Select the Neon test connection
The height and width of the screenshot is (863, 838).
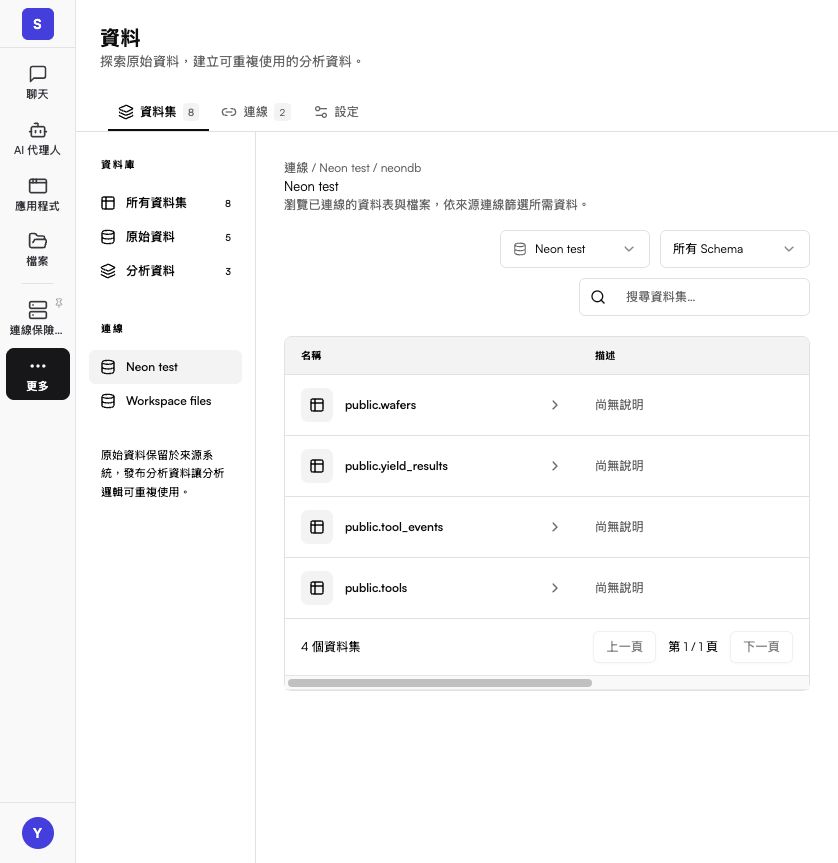tap(166, 367)
